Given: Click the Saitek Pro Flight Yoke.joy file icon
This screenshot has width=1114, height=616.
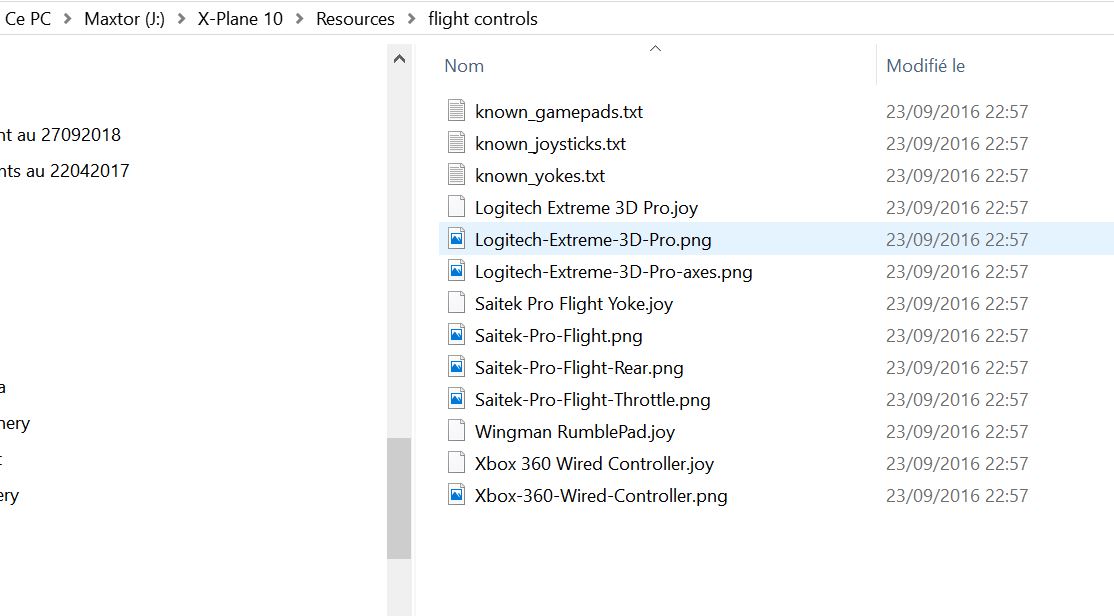Looking at the screenshot, I should 456,303.
